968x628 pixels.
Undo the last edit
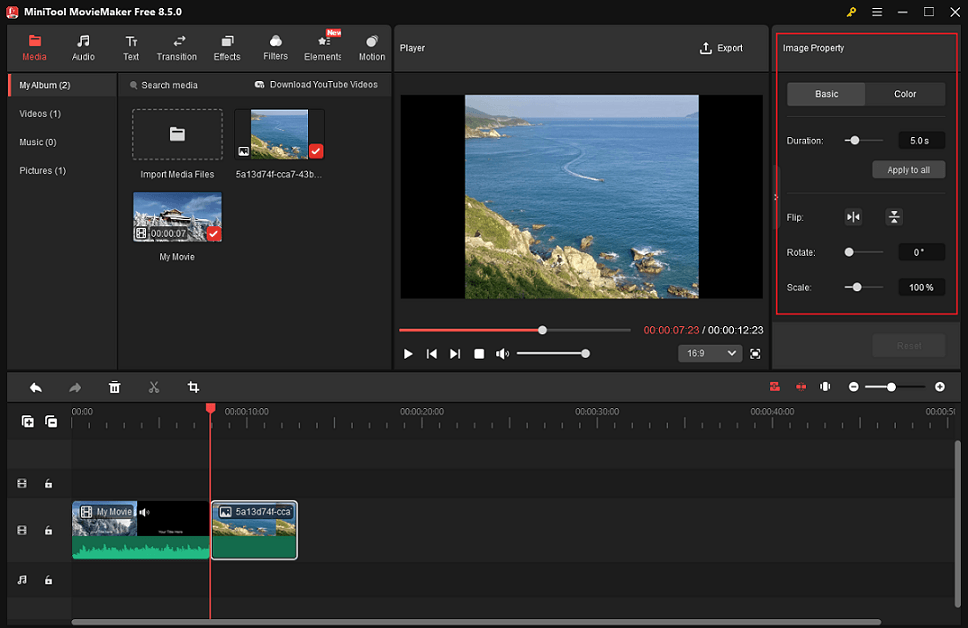tap(37, 387)
